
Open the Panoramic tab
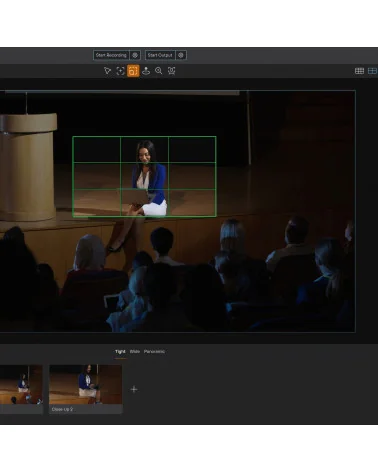[x=154, y=352]
